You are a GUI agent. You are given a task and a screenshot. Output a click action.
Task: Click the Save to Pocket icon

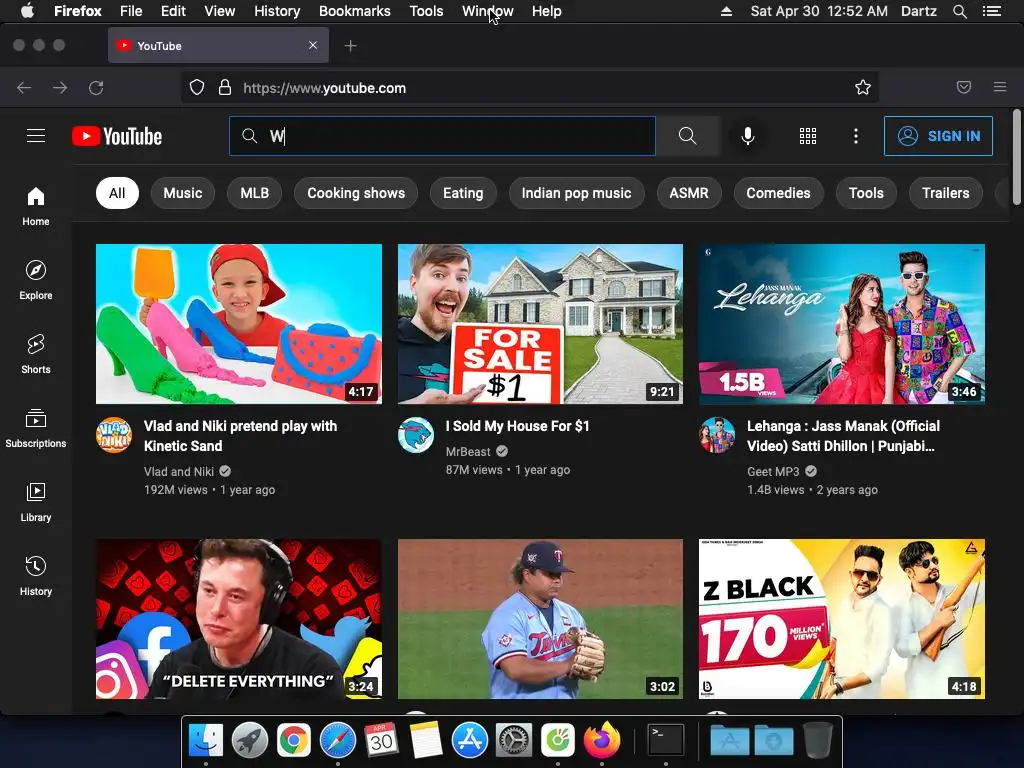pyautogui.click(x=964, y=88)
